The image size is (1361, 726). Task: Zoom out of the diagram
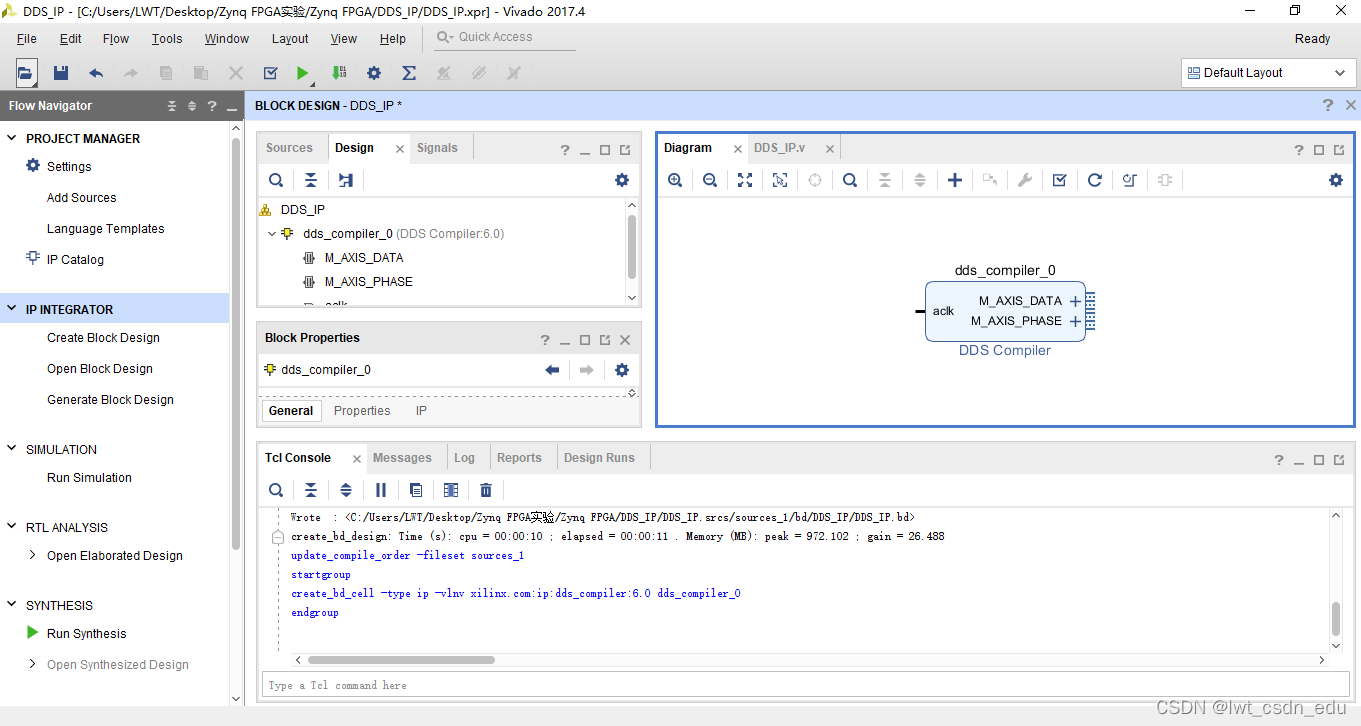point(710,180)
